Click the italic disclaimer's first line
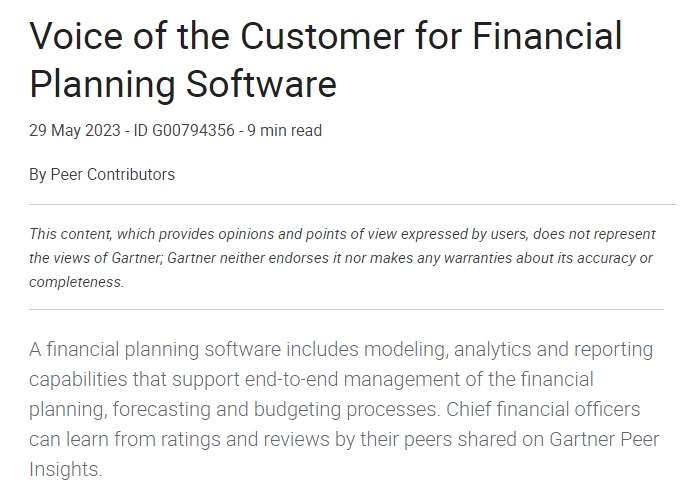The image size is (695, 499). point(342,234)
